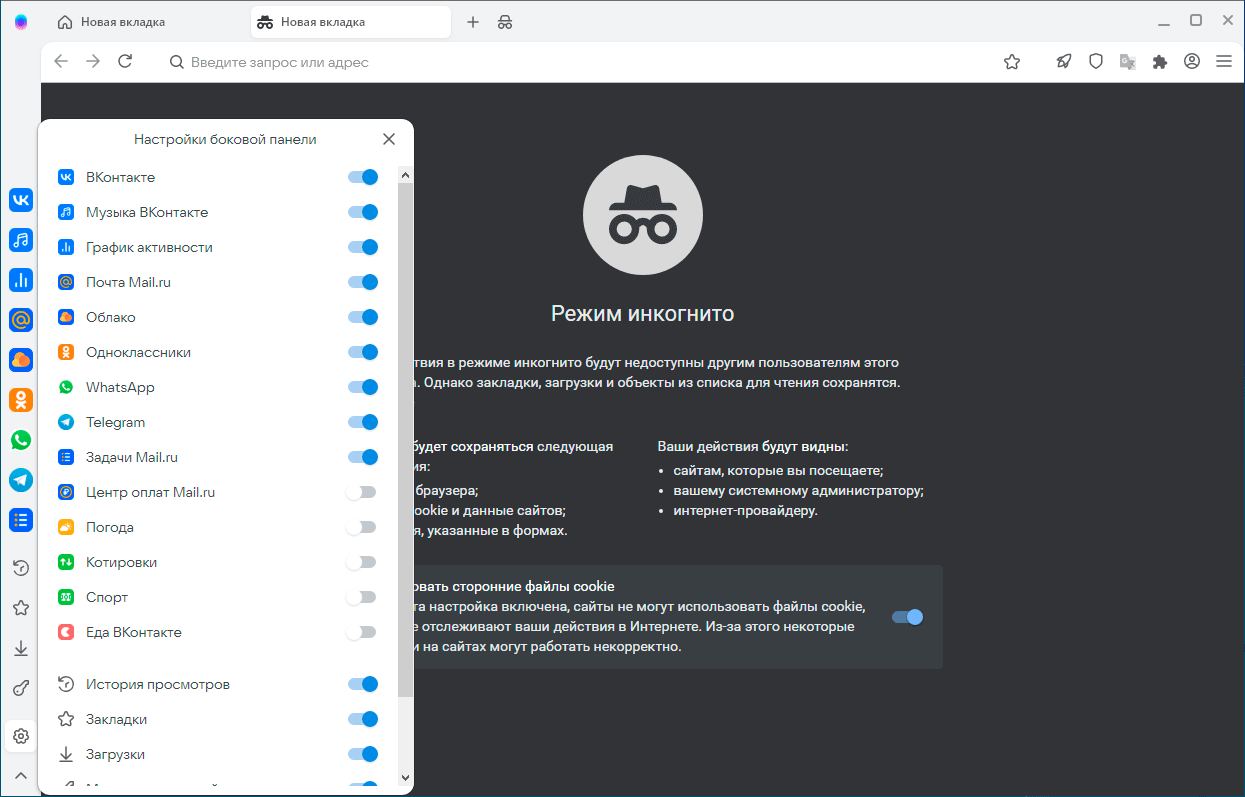This screenshot has width=1245, height=797.
Task: Click translate icon in toolbar
Action: [1128, 62]
